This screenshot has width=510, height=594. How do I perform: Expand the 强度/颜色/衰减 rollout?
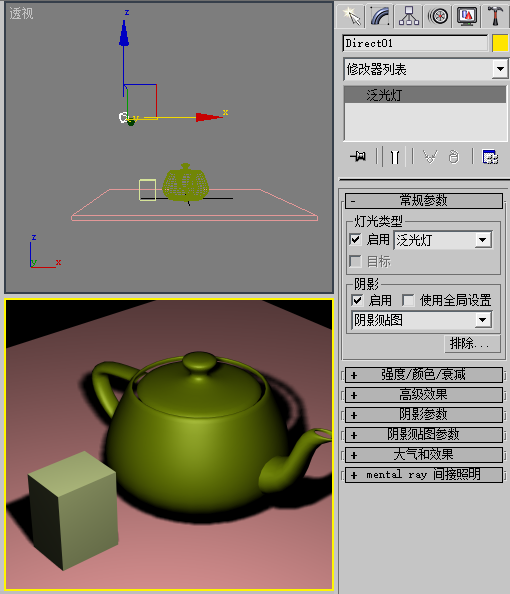pyautogui.click(x=424, y=375)
